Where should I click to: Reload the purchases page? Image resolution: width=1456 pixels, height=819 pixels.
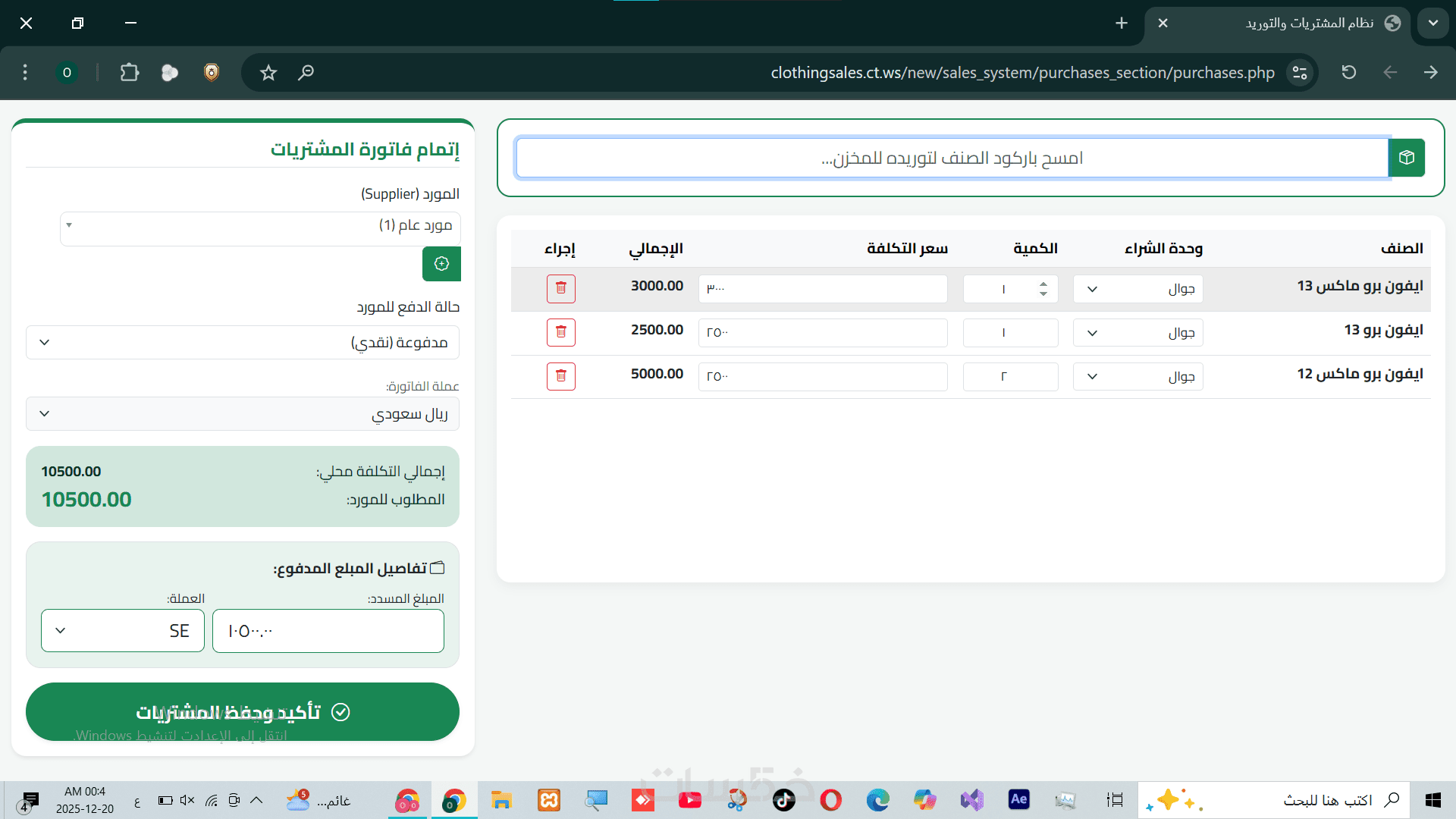pos(1348,73)
